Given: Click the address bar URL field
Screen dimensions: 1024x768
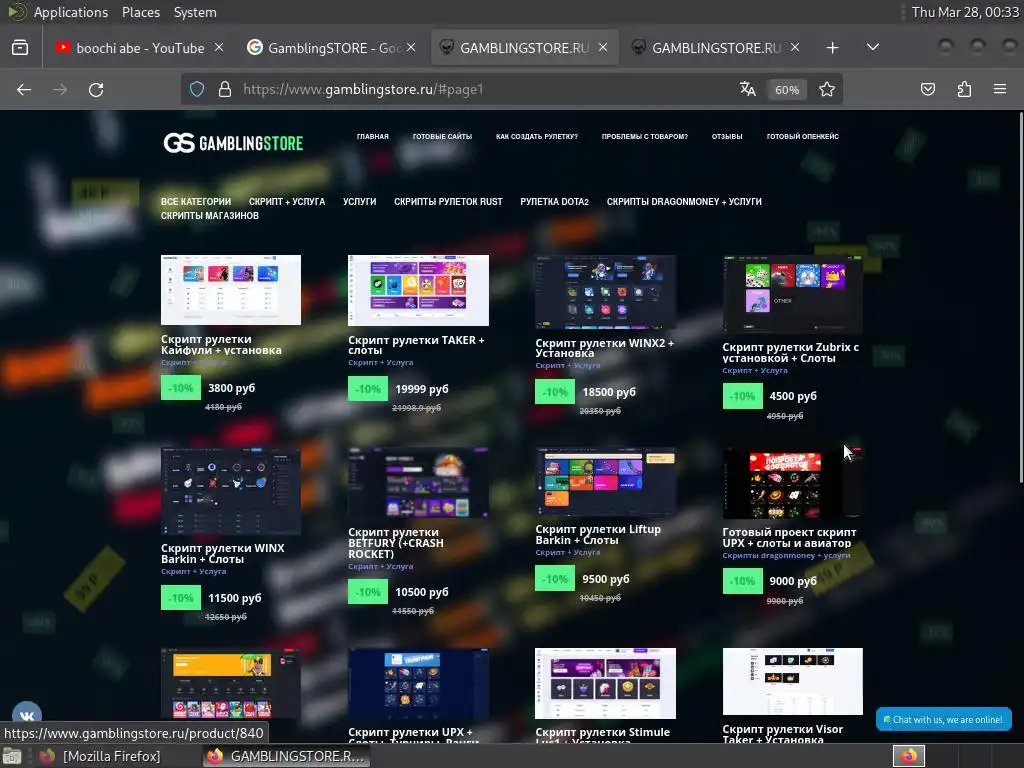Looking at the screenshot, I should 483,89.
